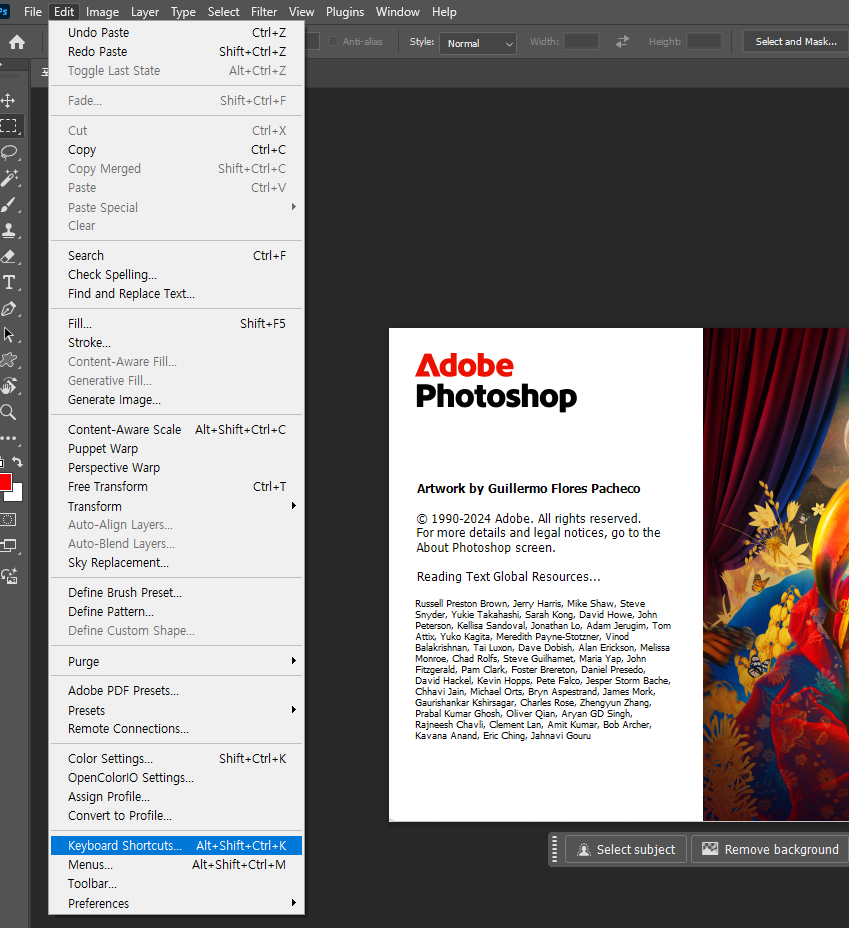Click the Height input field
849x928 pixels.
[x=704, y=41]
